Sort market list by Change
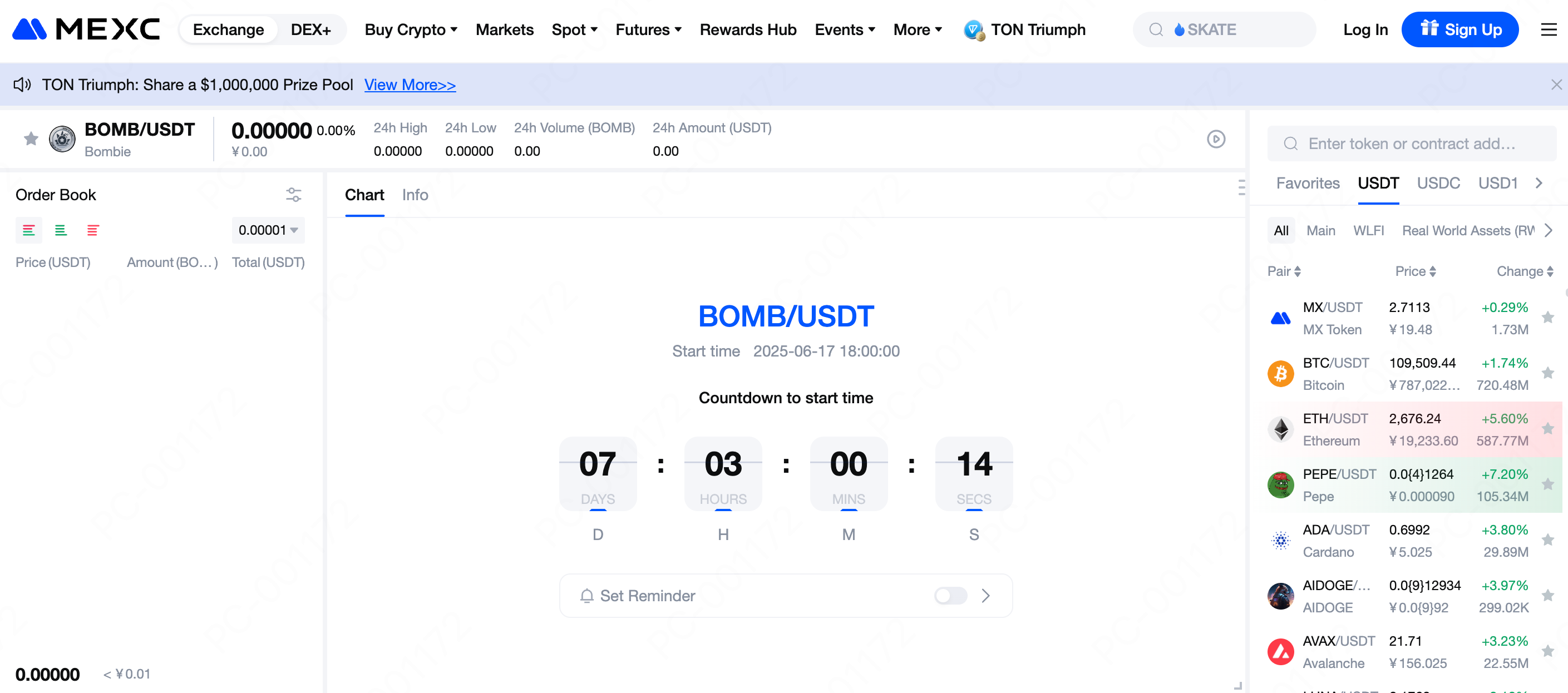This screenshot has height=693, width=1568. [1525, 271]
